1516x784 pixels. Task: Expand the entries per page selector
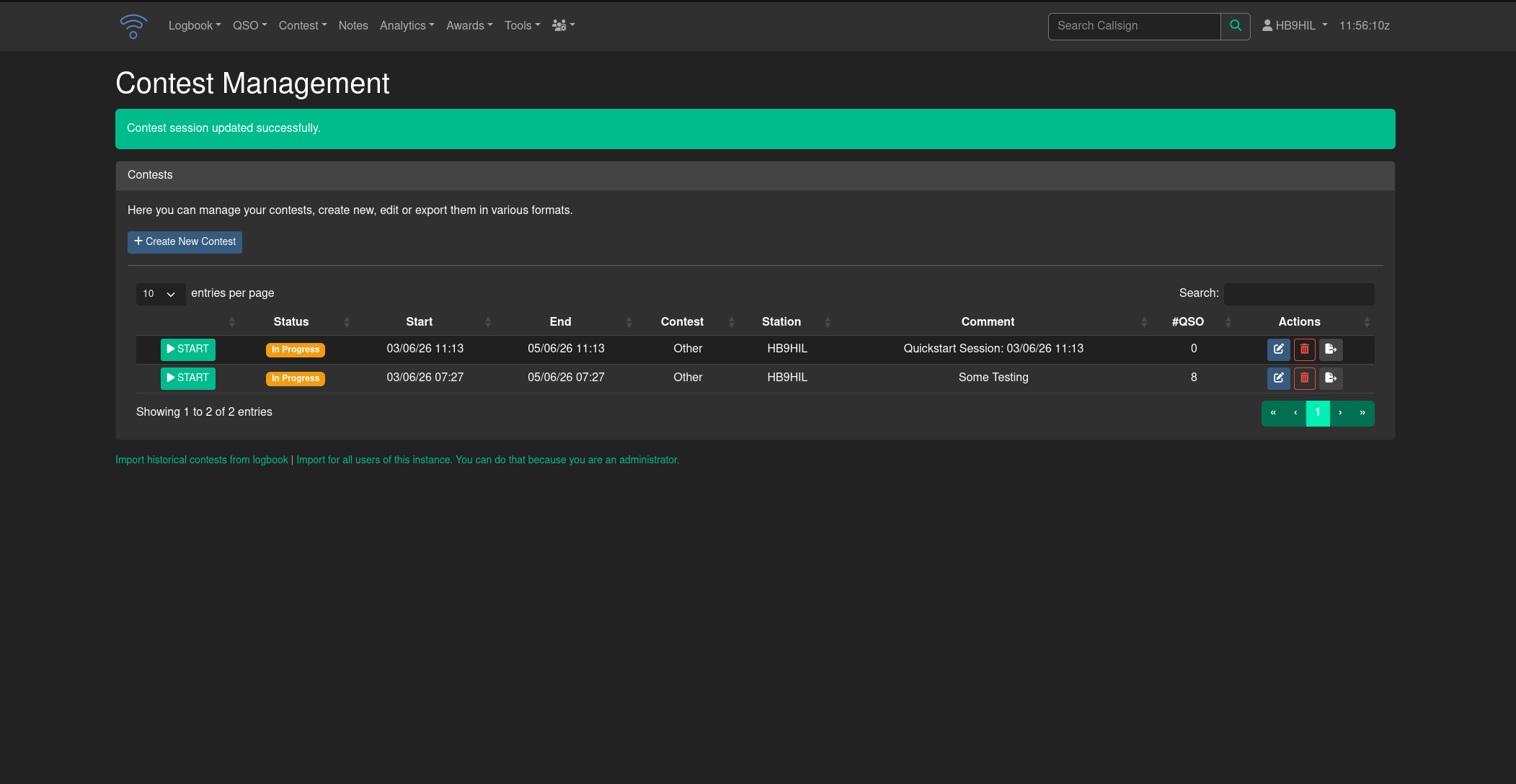(x=160, y=294)
